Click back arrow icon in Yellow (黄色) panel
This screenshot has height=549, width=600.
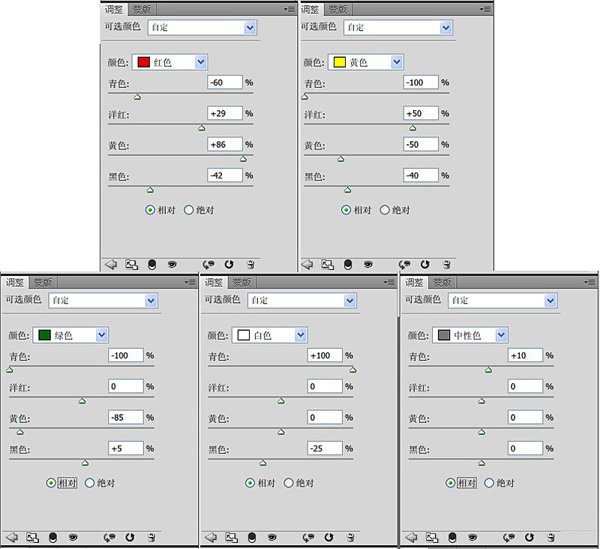[x=307, y=264]
